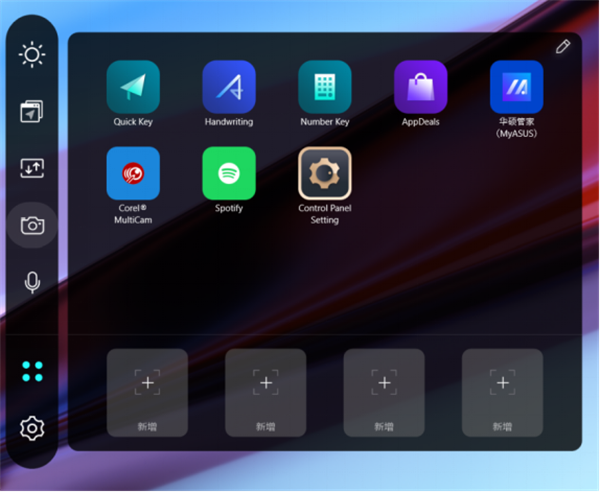Click the leftmost 新增 add slot
The height and width of the screenshot is (492, 600).
click(147, 392)
